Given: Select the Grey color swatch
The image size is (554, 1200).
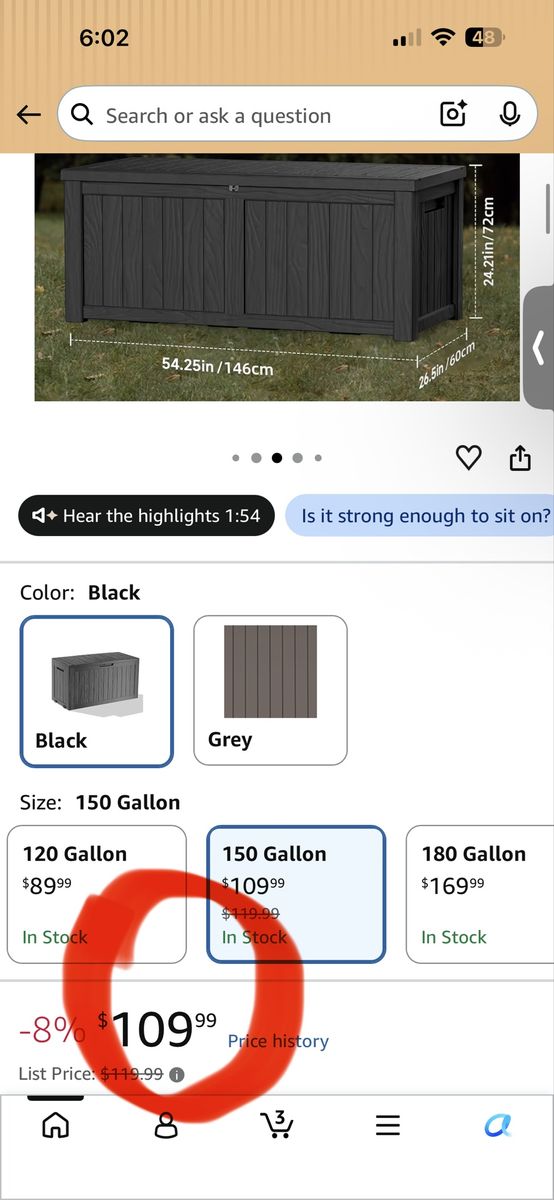Looking at the screenshot, I should point(270,690).
